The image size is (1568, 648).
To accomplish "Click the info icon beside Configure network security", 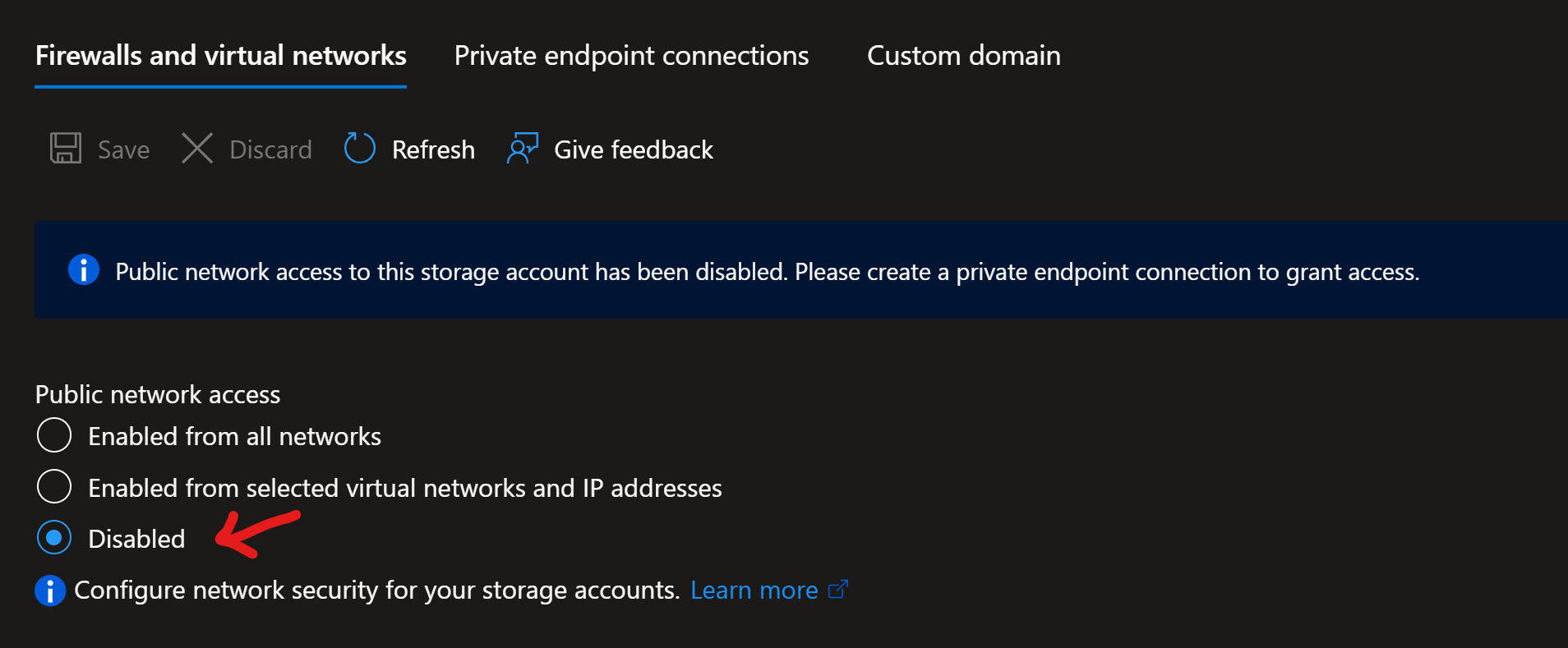I will (50, 591).
